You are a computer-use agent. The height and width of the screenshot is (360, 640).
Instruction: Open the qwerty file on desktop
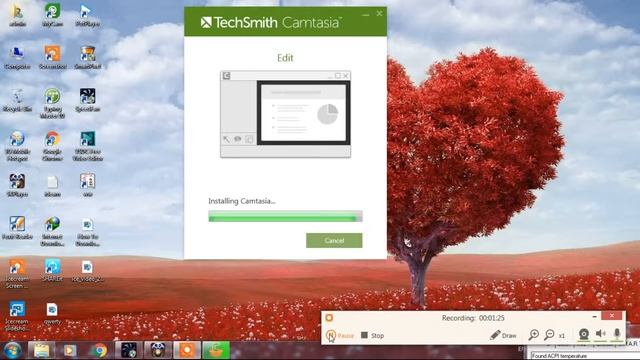52,313
